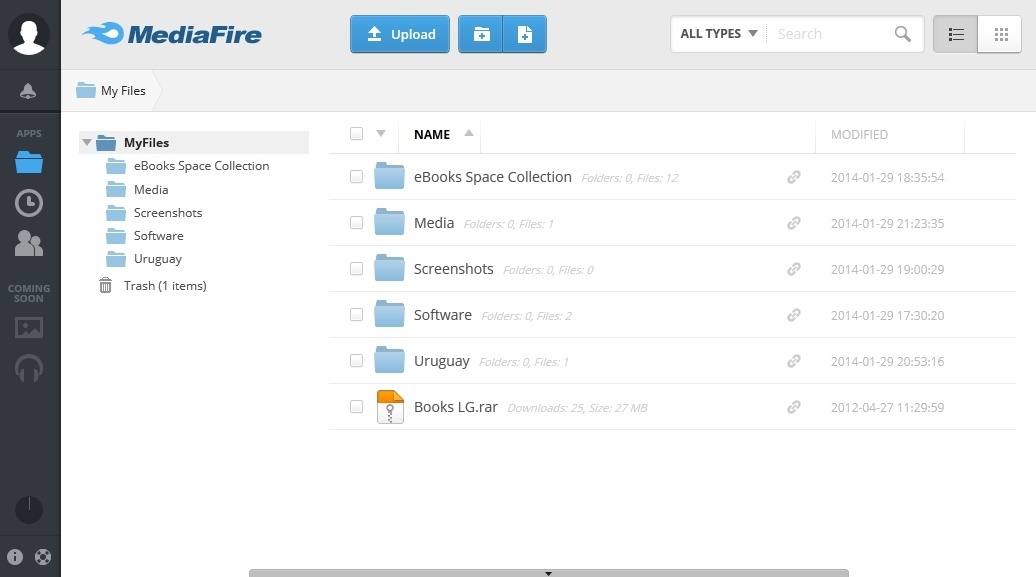Select the My Files folder icon in sidebar
The height and width of the screenshot is (577, 1036).
(x=29, y=160)
